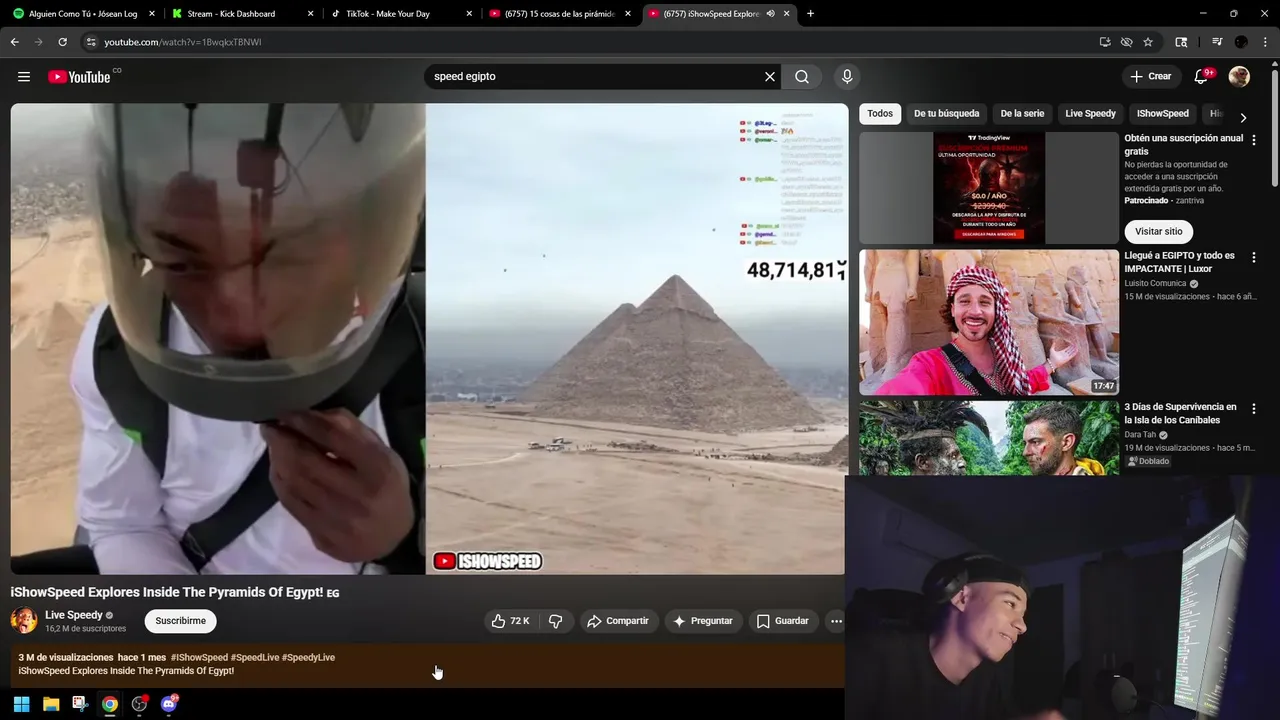Open 3 Días de Supervivencia video title
The image size is (1280, 720).
tap(1180, 414)
